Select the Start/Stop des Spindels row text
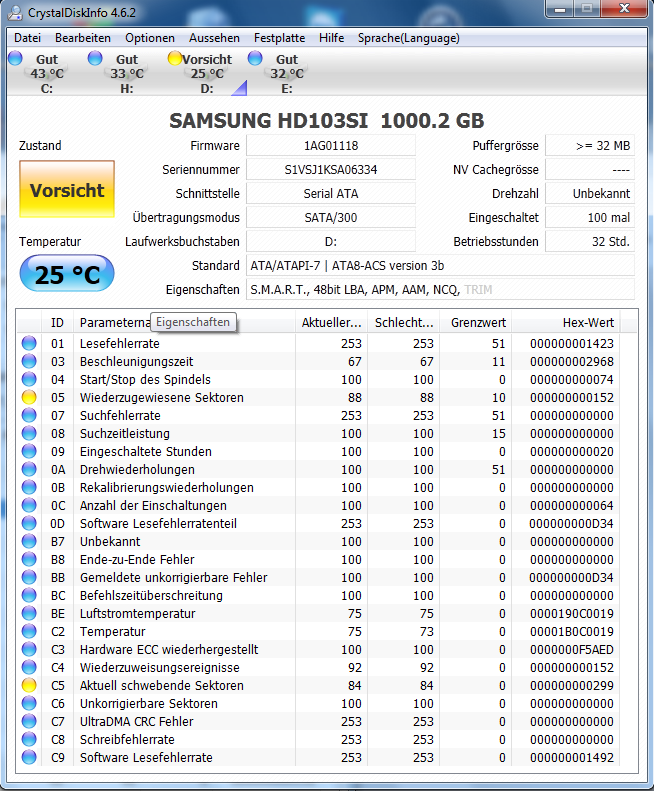654x791 pixels. pos(145,379)
